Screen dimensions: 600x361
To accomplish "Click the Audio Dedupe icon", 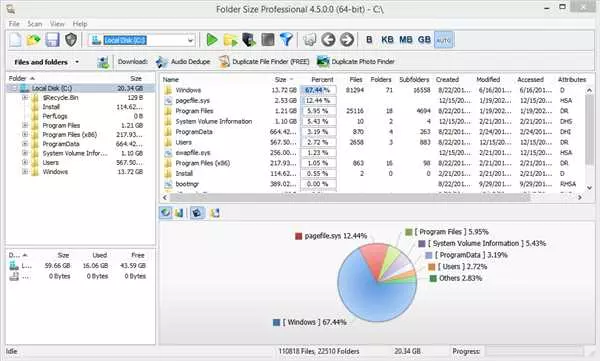I will 161,62.
